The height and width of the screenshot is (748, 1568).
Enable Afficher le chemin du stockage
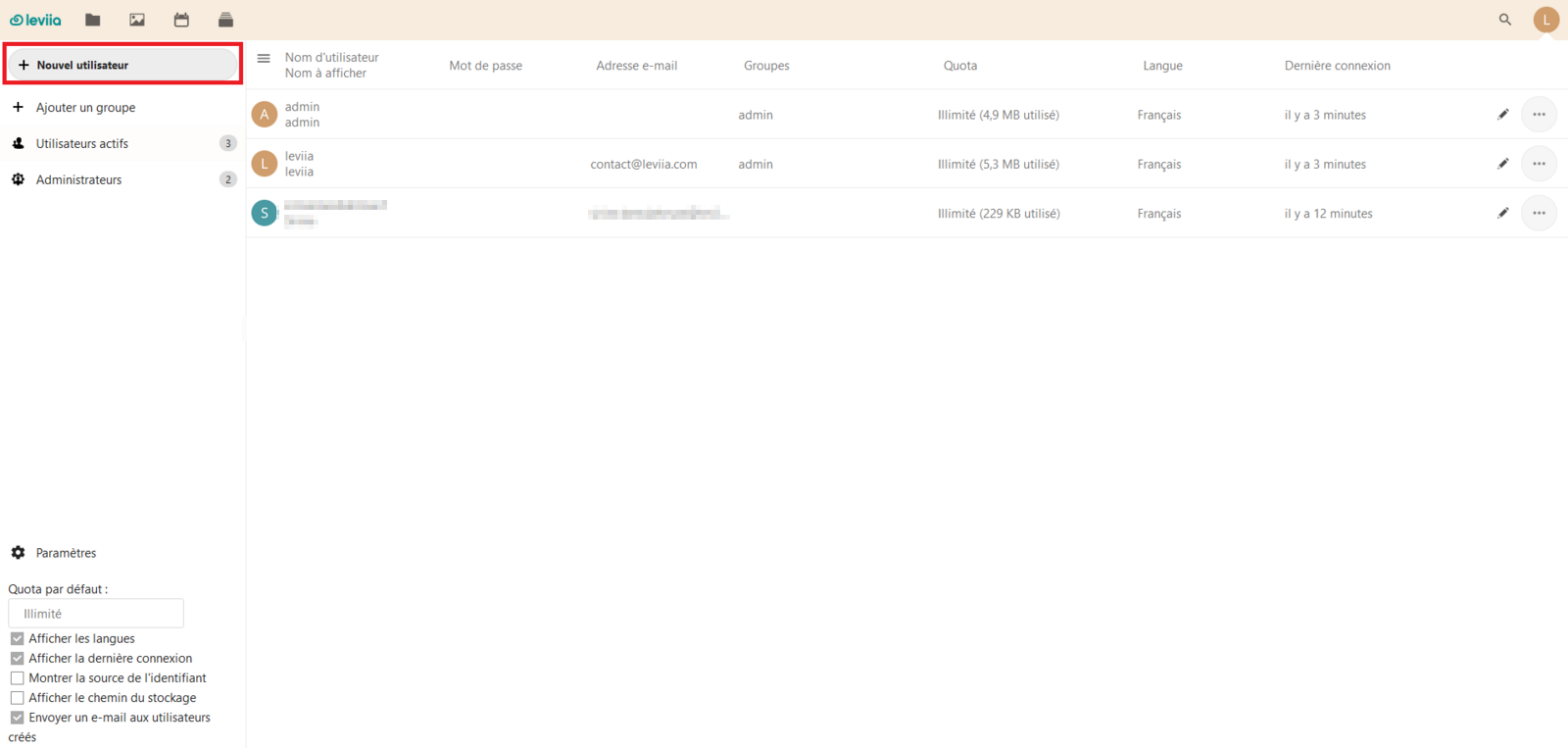click(x=17, y=697)
